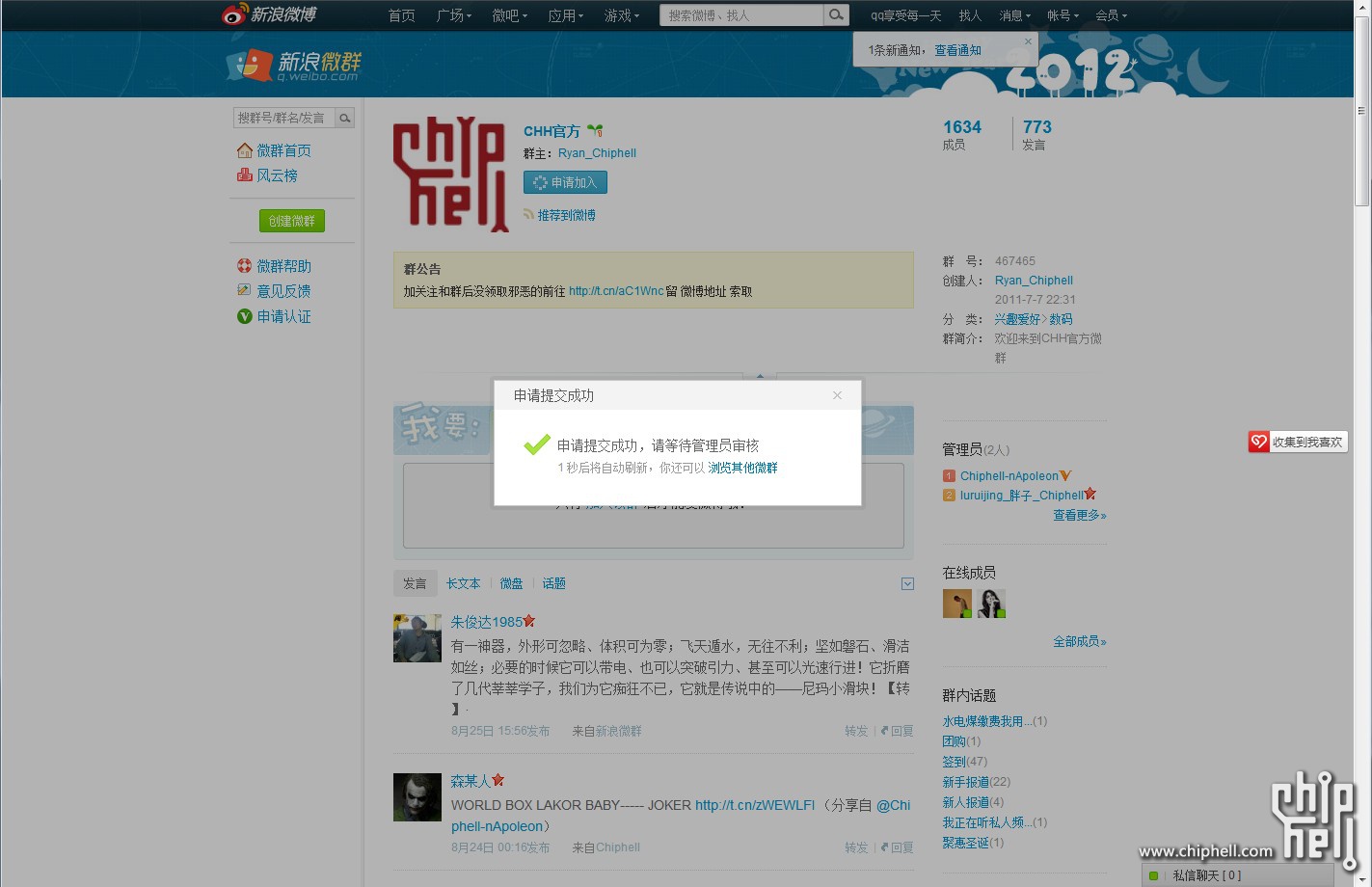
Task: Open 森某人's Joker avatar thumbnail
Action: click(417, 797)
